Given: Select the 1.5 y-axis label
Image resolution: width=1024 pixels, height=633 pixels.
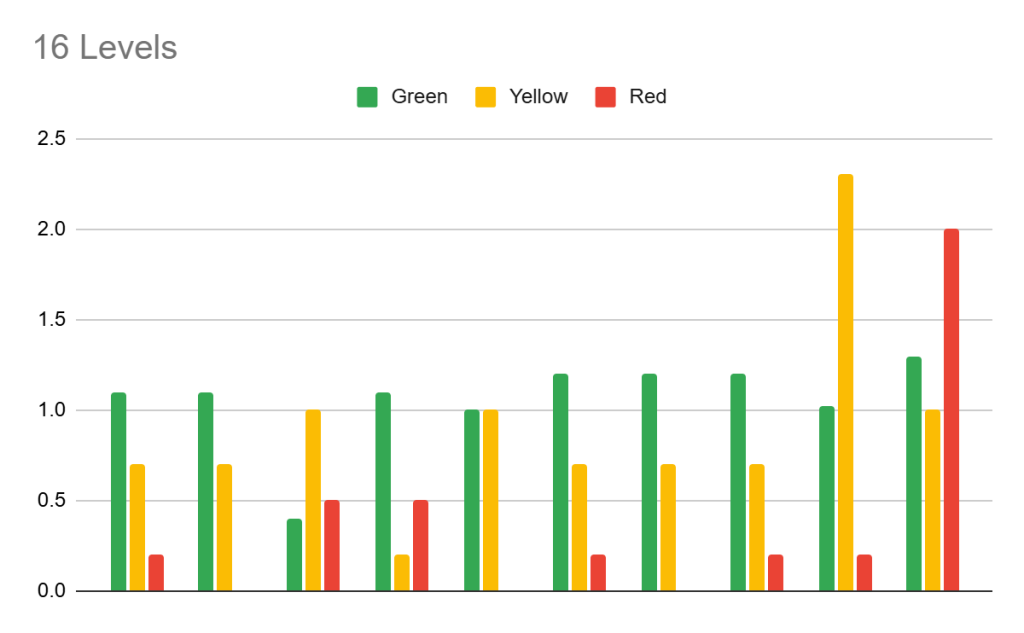Looking at the screenshot, I should (51, 320).
